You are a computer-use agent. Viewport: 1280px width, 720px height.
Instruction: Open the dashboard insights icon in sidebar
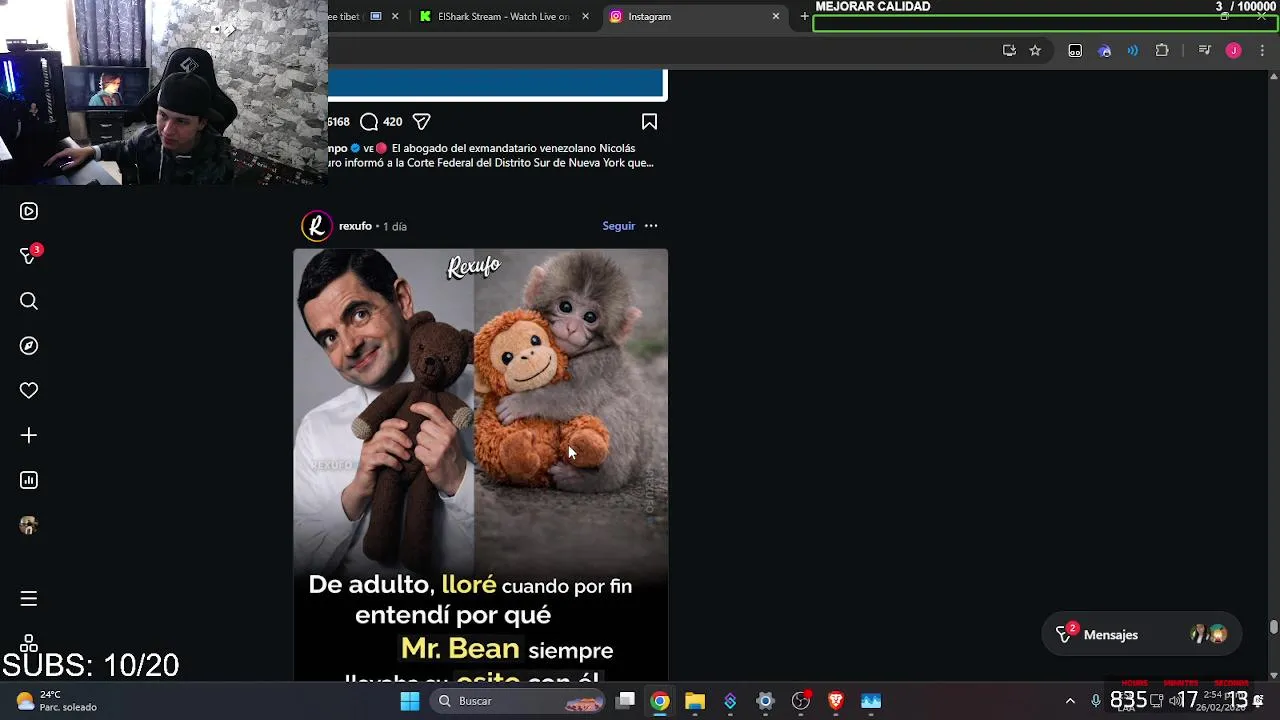tap(29, 480)
